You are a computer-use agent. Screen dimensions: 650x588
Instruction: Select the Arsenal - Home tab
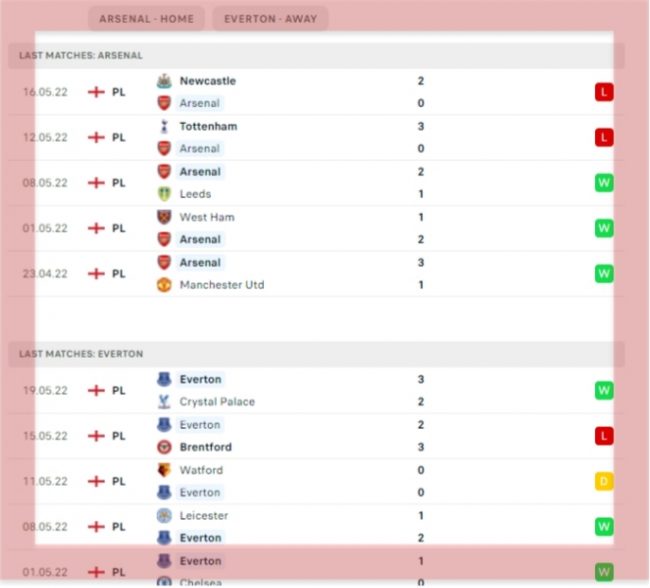pos(146,18)
